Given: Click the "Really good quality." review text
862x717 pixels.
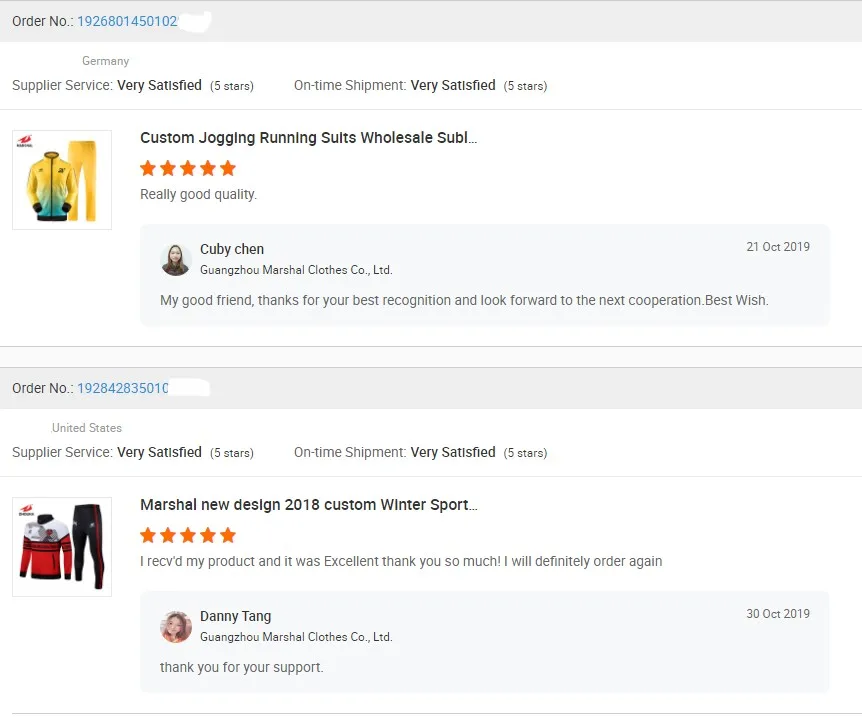Looking at the screenshot, I should pyautogui.click(x=198, y=194).
